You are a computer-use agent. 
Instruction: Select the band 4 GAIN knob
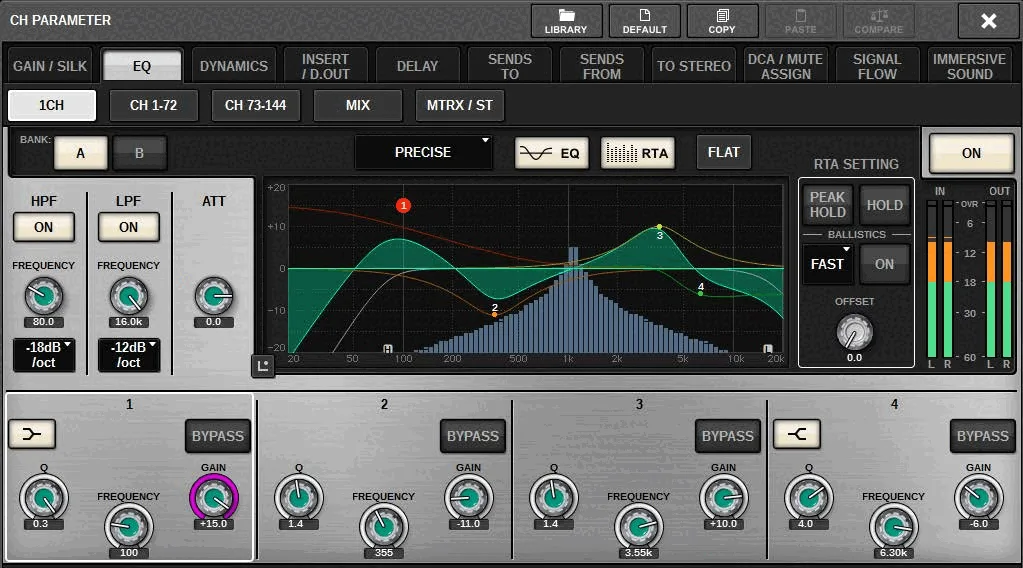coord(979,499)
